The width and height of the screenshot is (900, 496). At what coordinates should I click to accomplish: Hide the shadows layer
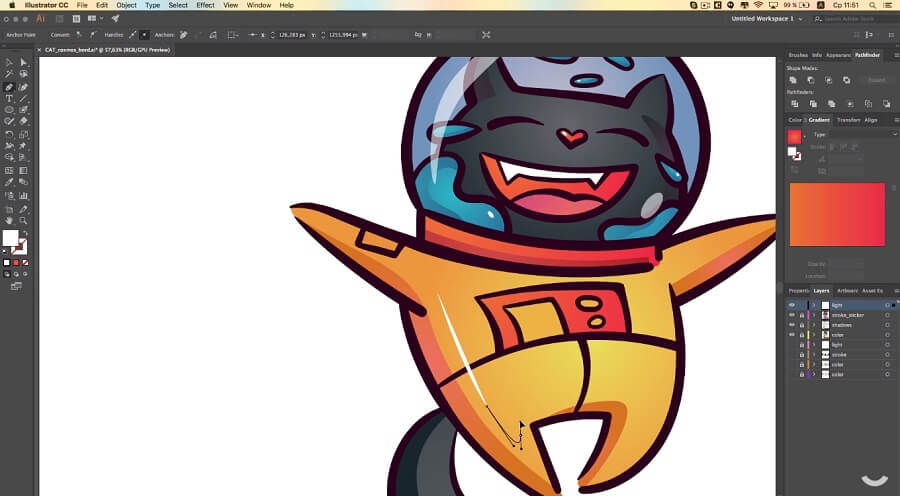[792, 325]
